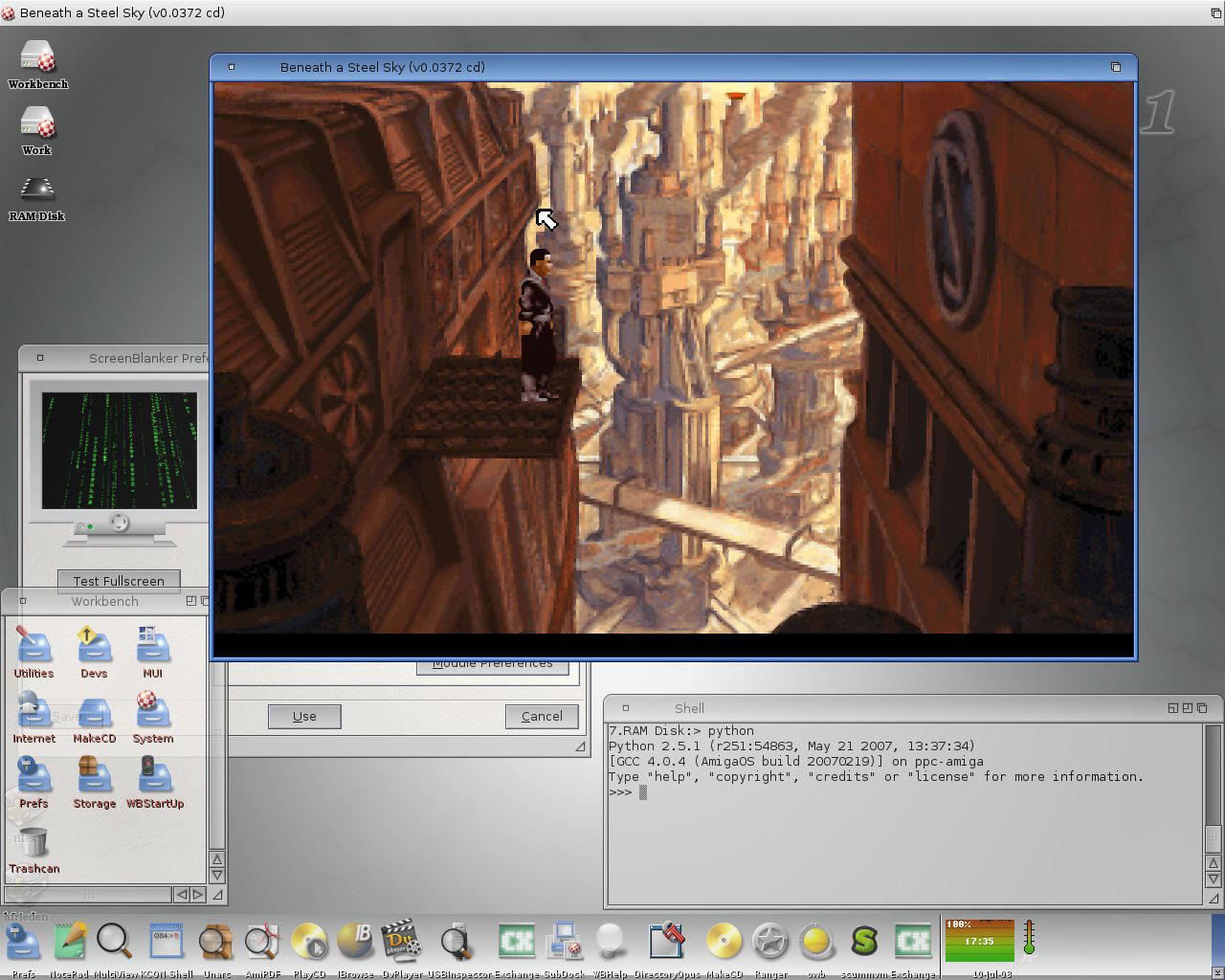Click Use in ScreenBlanker preferences
The width and height of the screenshot is (1225, 980).
coord(304,716)
